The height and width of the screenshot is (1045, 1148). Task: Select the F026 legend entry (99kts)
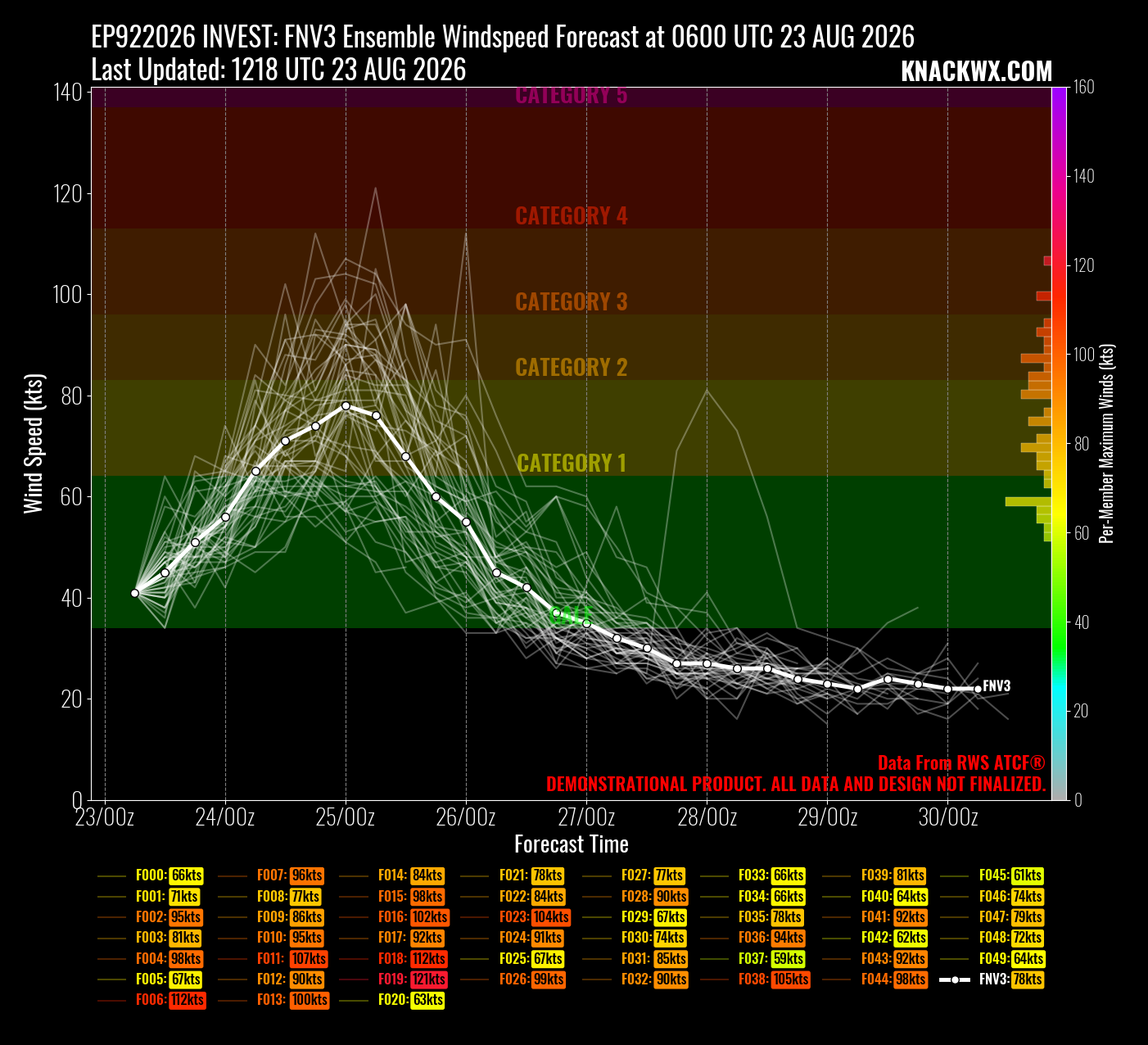point(514,979)
